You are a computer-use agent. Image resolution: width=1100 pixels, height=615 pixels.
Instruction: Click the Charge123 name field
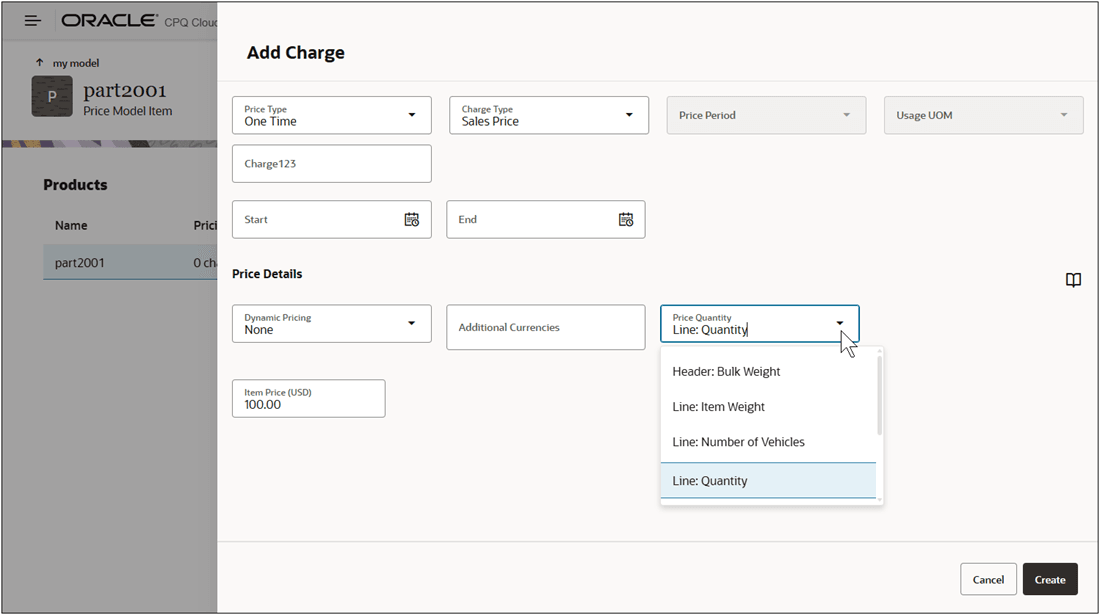point(331,164)
